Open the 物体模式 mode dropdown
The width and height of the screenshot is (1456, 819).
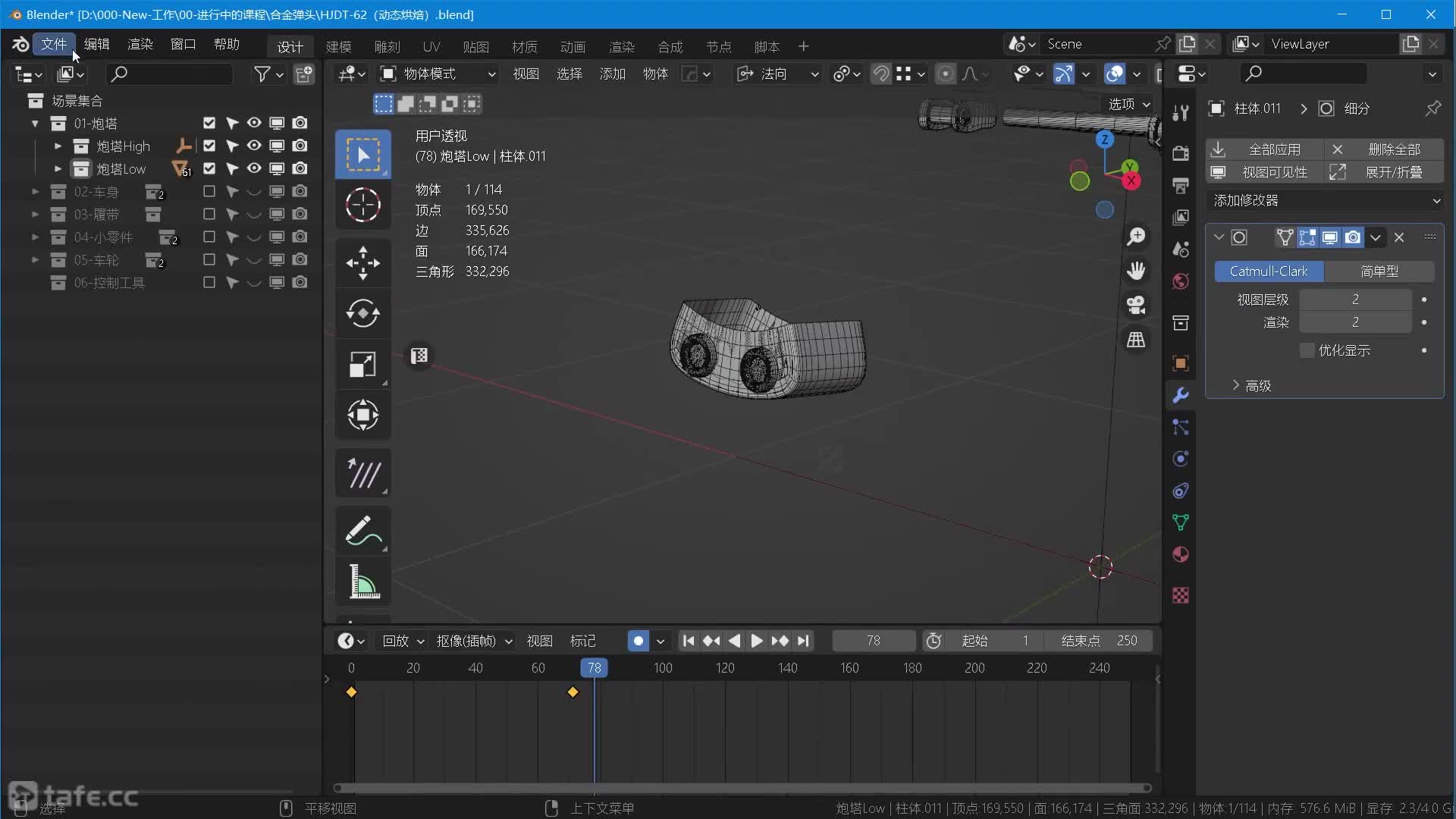click(x=438, y=74)
